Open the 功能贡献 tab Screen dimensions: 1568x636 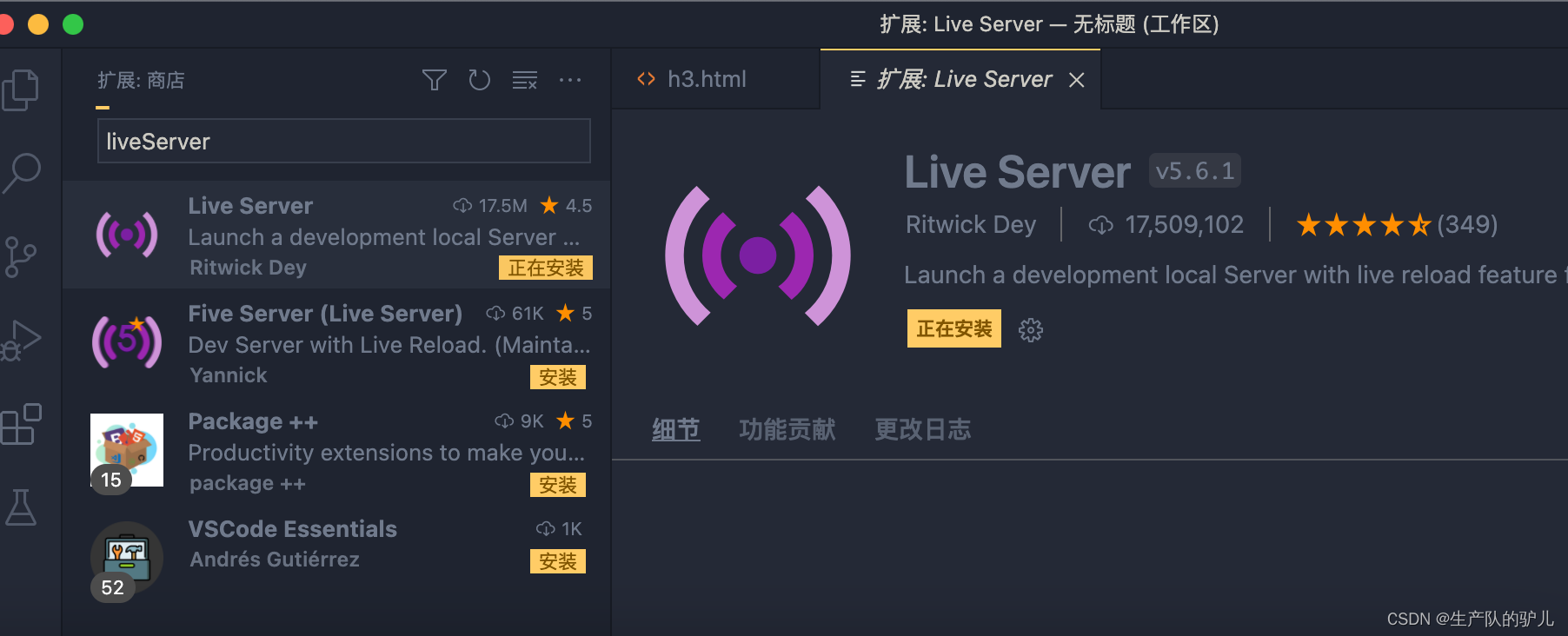point(787,429)
